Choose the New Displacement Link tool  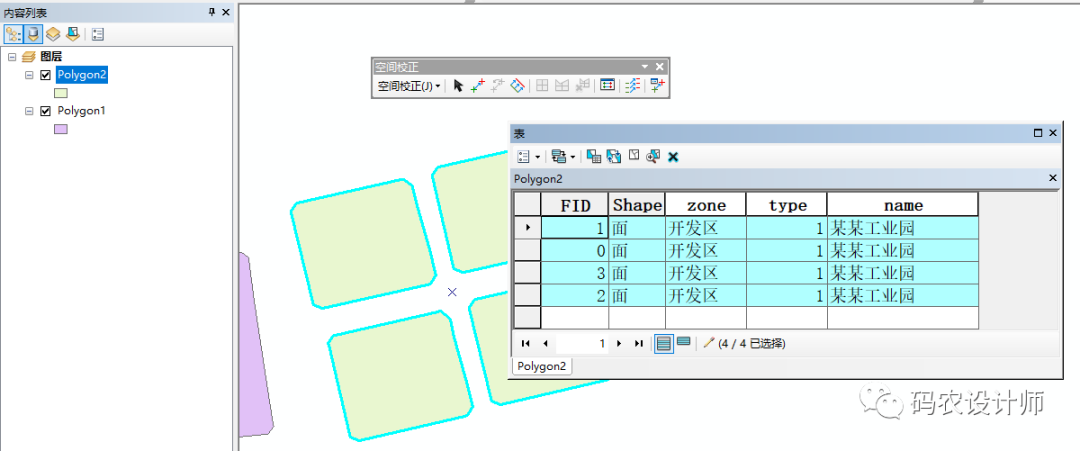point(478,86)
